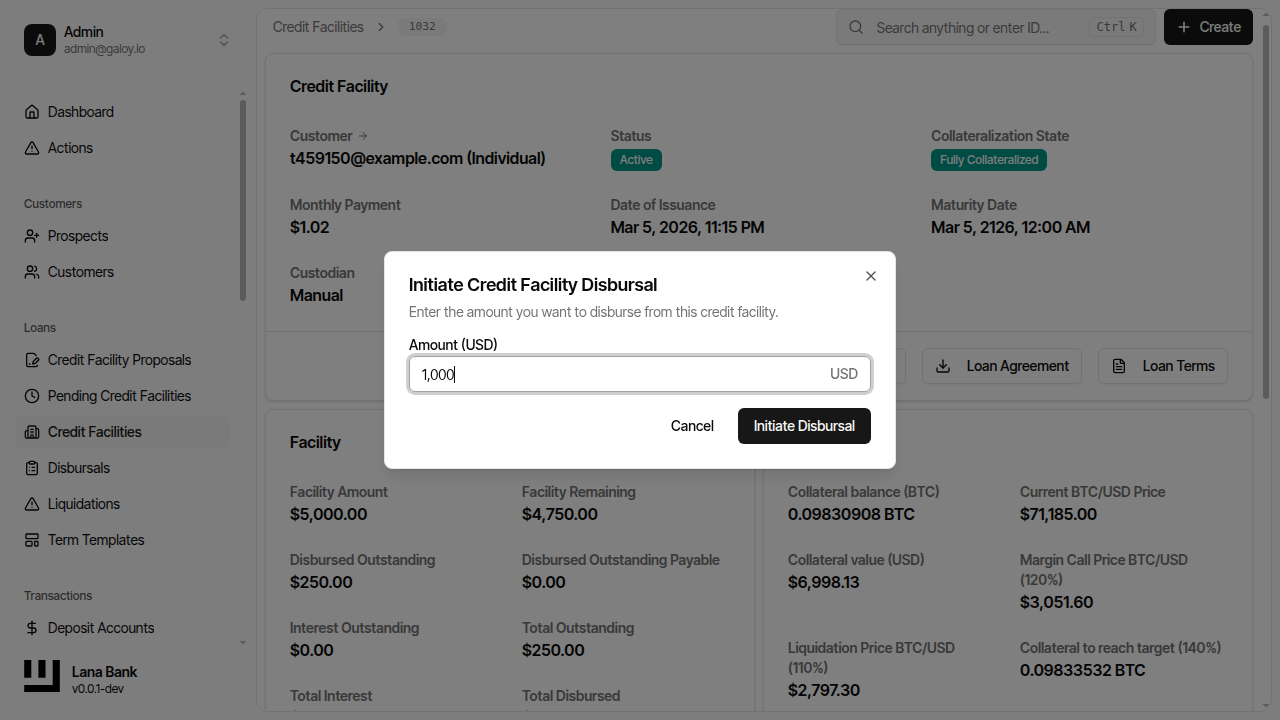
Task: Close the disbursal dialog with X
Action: click(x=871, y=276)
